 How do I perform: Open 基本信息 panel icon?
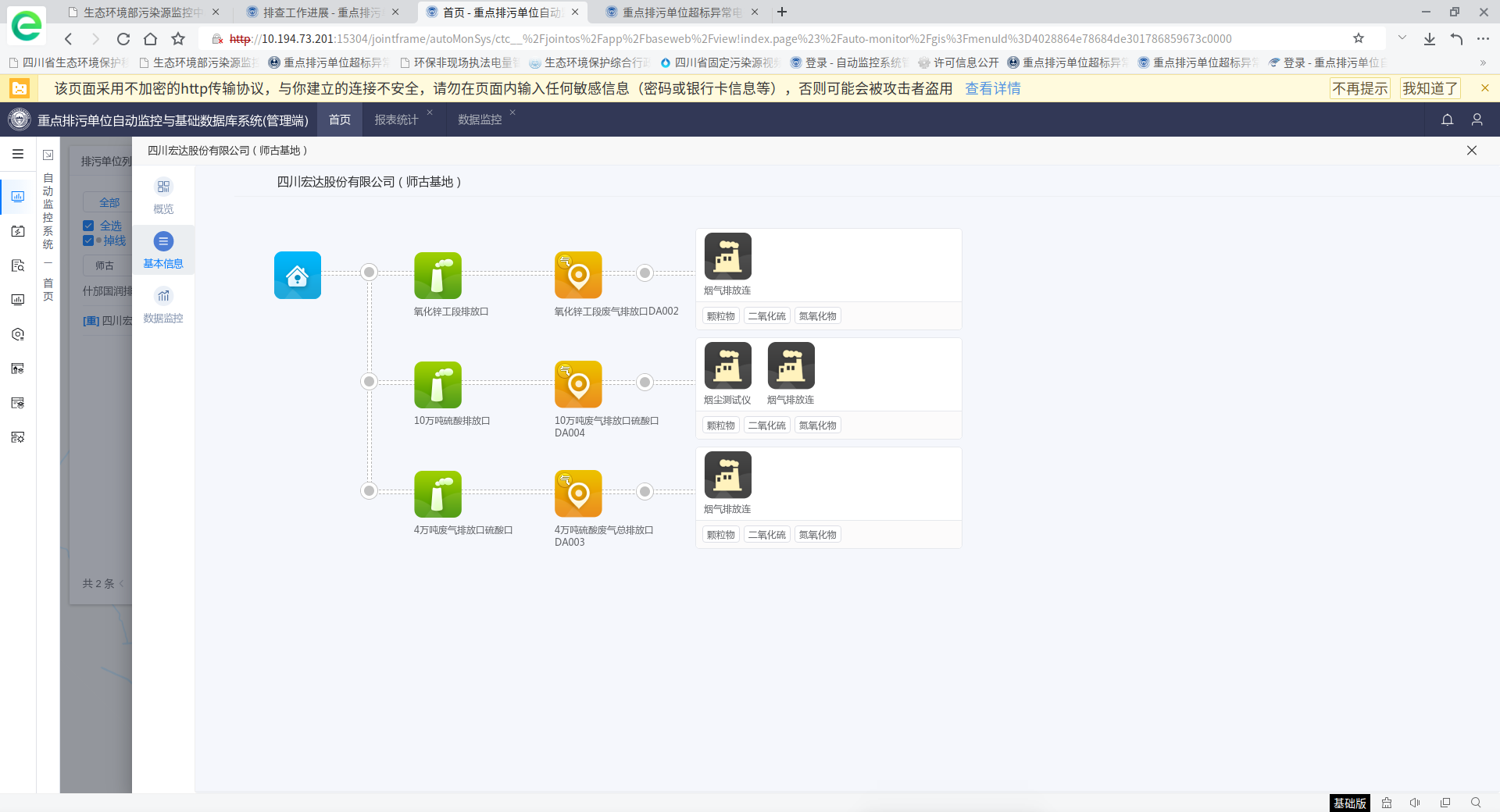(163, 241)
